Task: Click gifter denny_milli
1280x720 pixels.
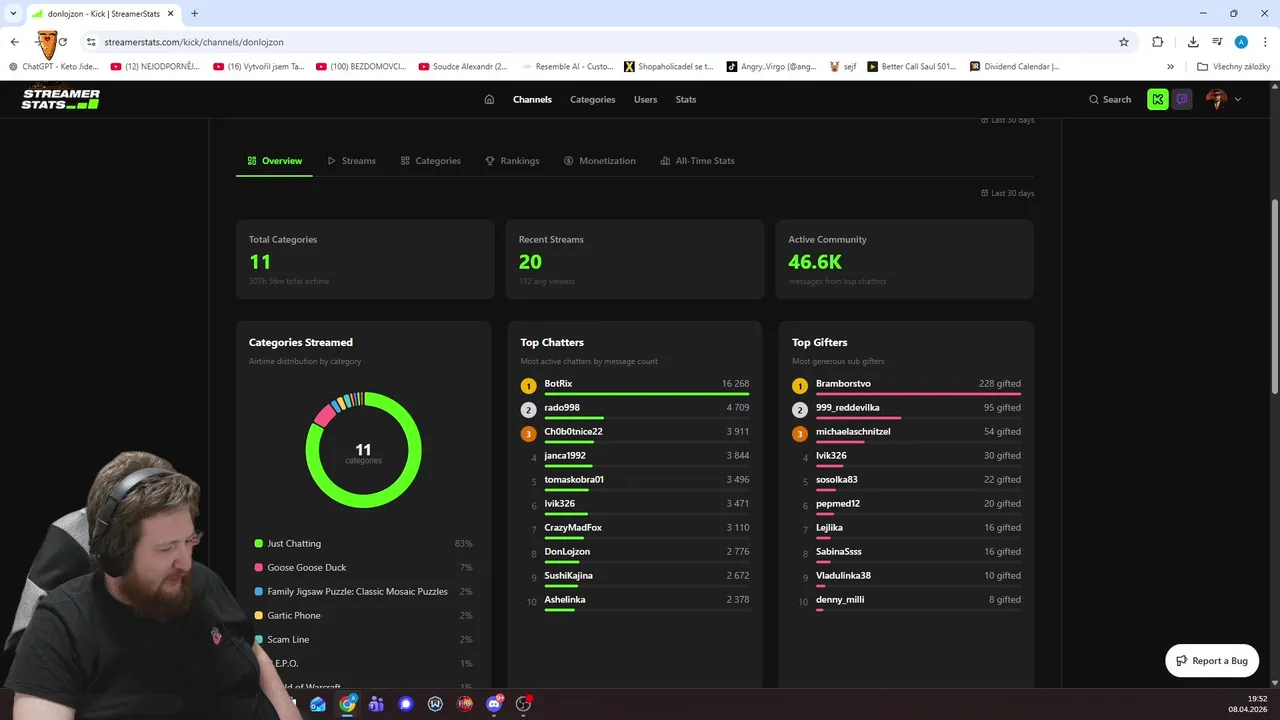Action: (840, 600)
